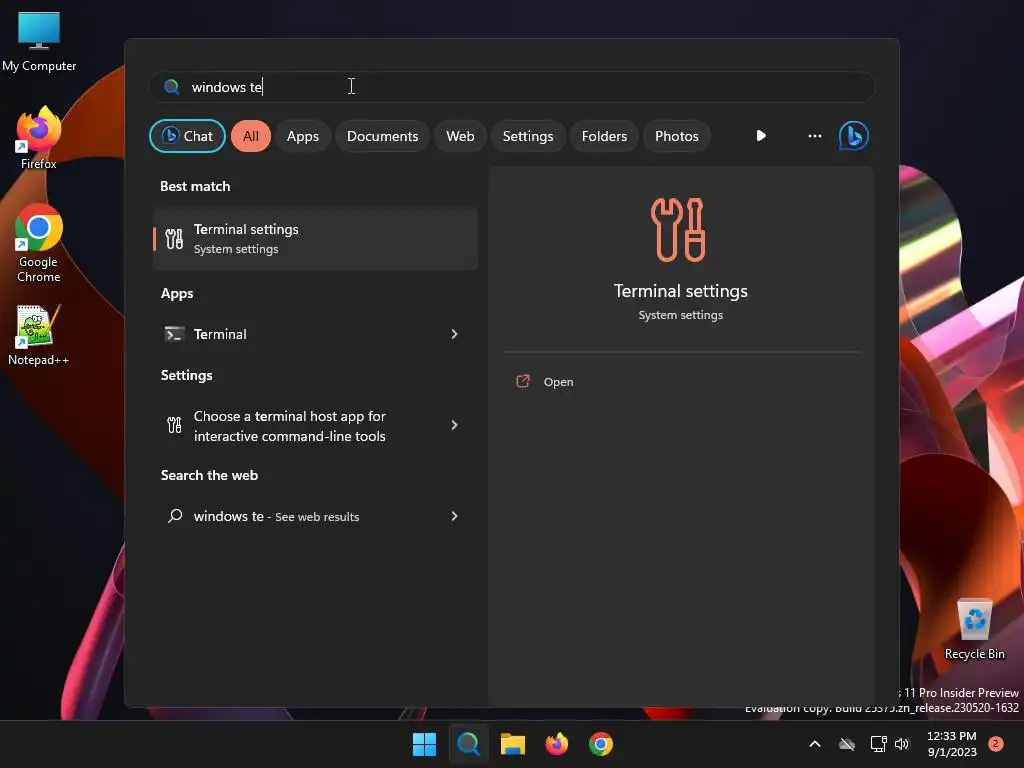Click the Search icon in taskbar

click(x=468, y=744)
